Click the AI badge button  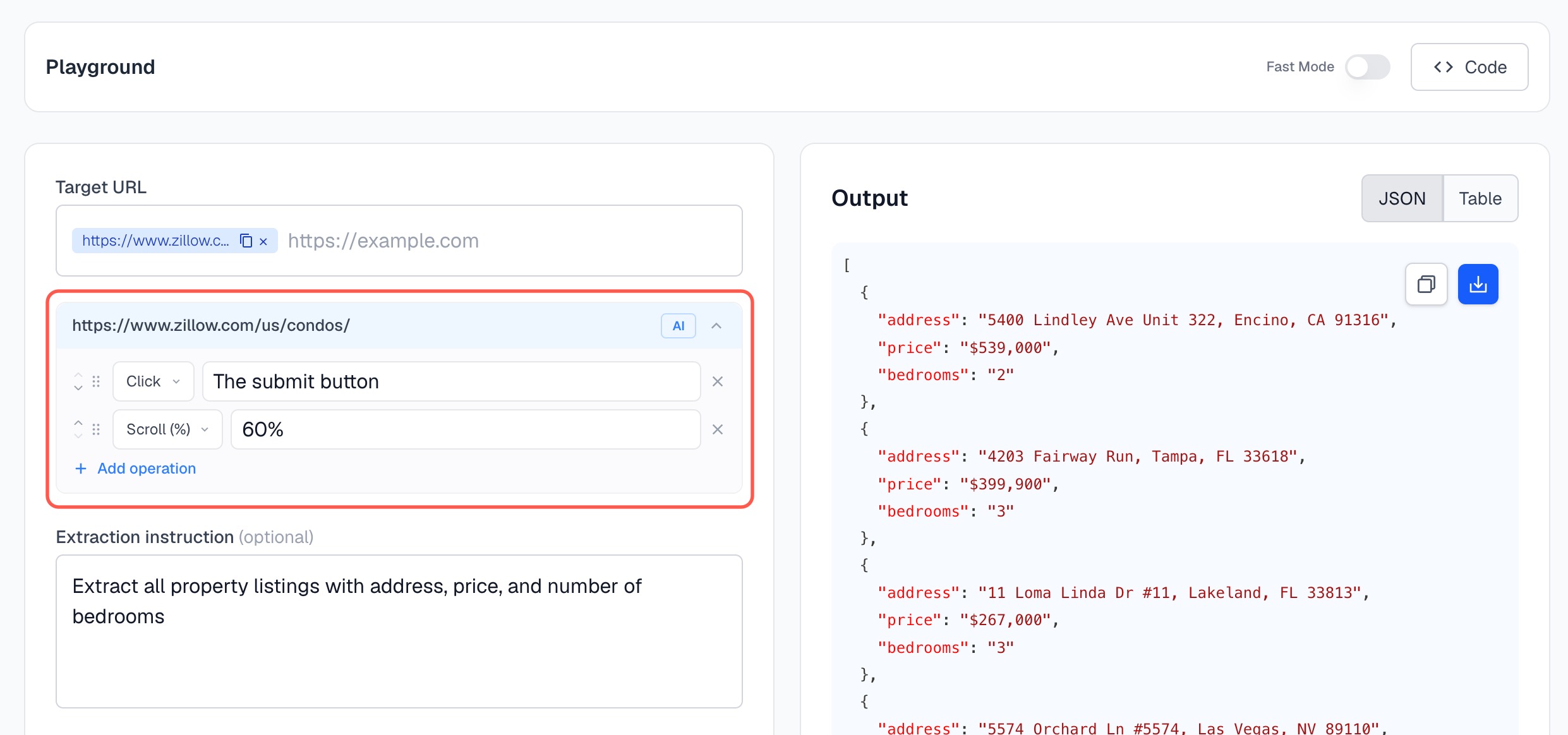(x=678, y=326)
